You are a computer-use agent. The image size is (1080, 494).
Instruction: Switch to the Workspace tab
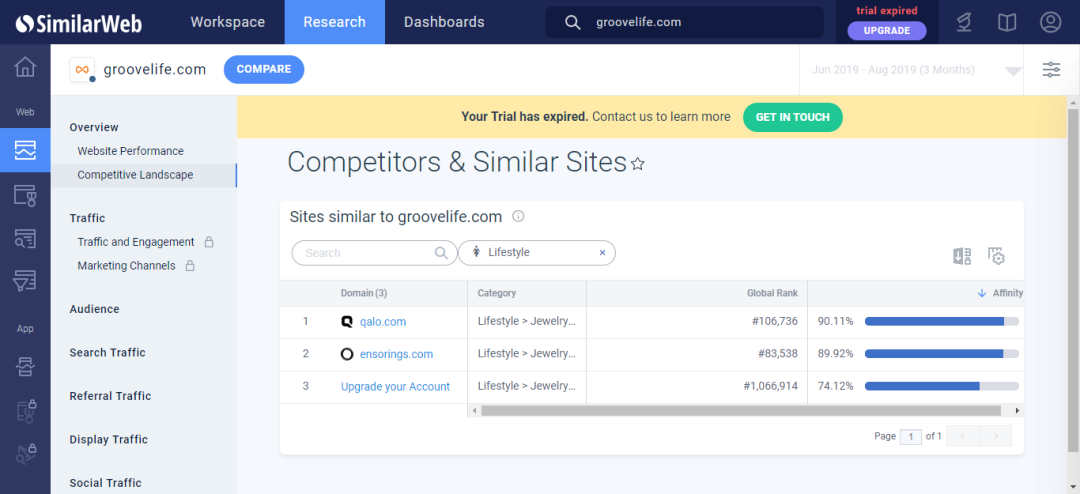point(228,22)
